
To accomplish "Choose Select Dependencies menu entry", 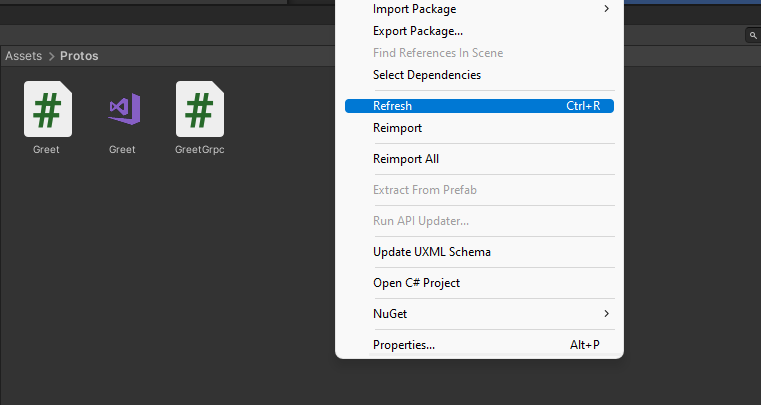I will 426,75.
